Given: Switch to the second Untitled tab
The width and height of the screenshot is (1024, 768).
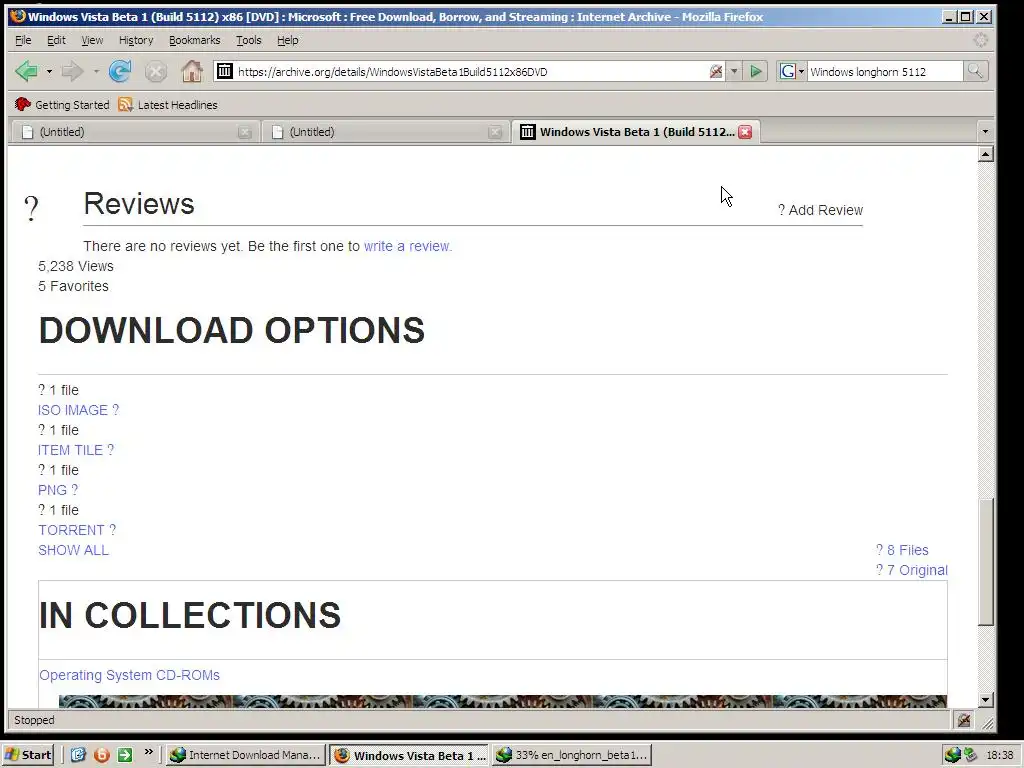Looking at the screenshot, I should click(384, 132).
